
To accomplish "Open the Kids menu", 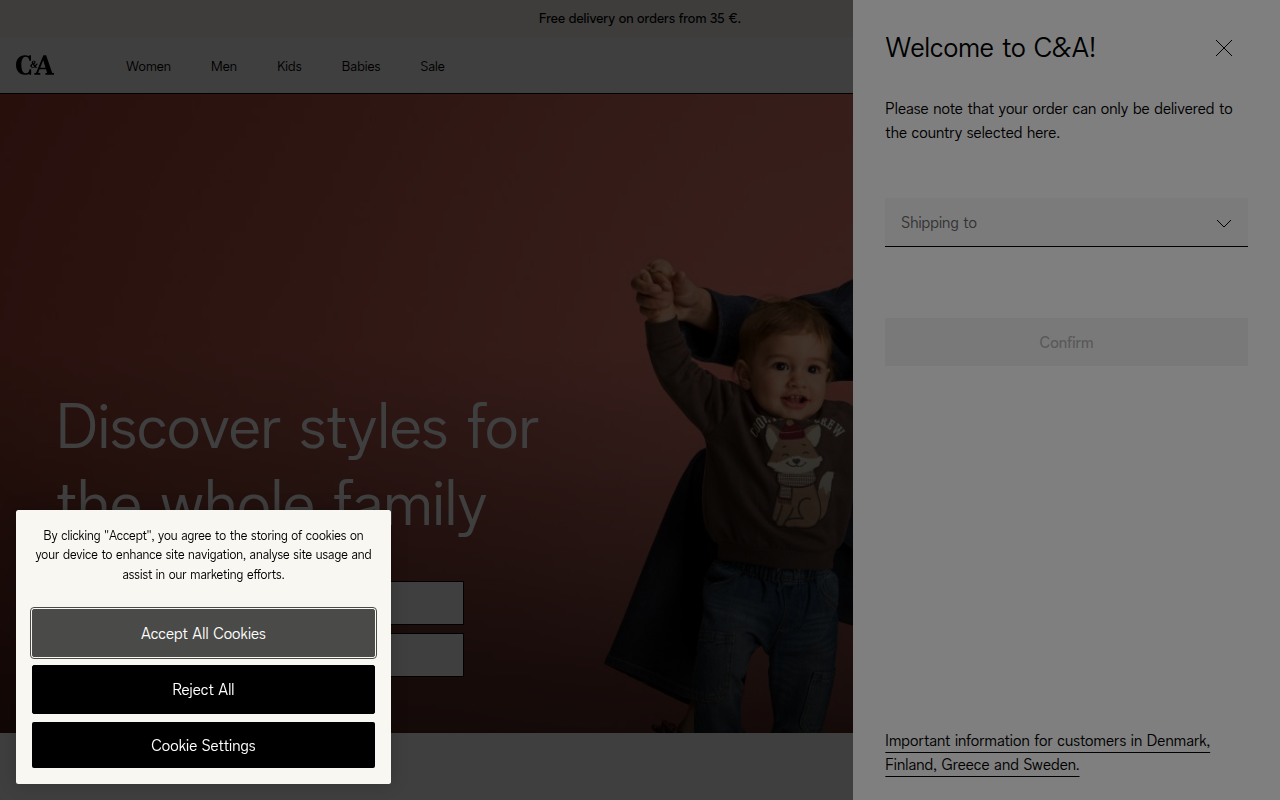I will tap(289, 66).
